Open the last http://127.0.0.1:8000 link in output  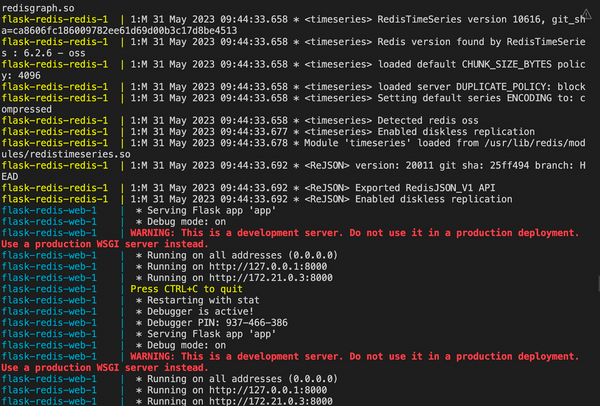pos(268,390)
